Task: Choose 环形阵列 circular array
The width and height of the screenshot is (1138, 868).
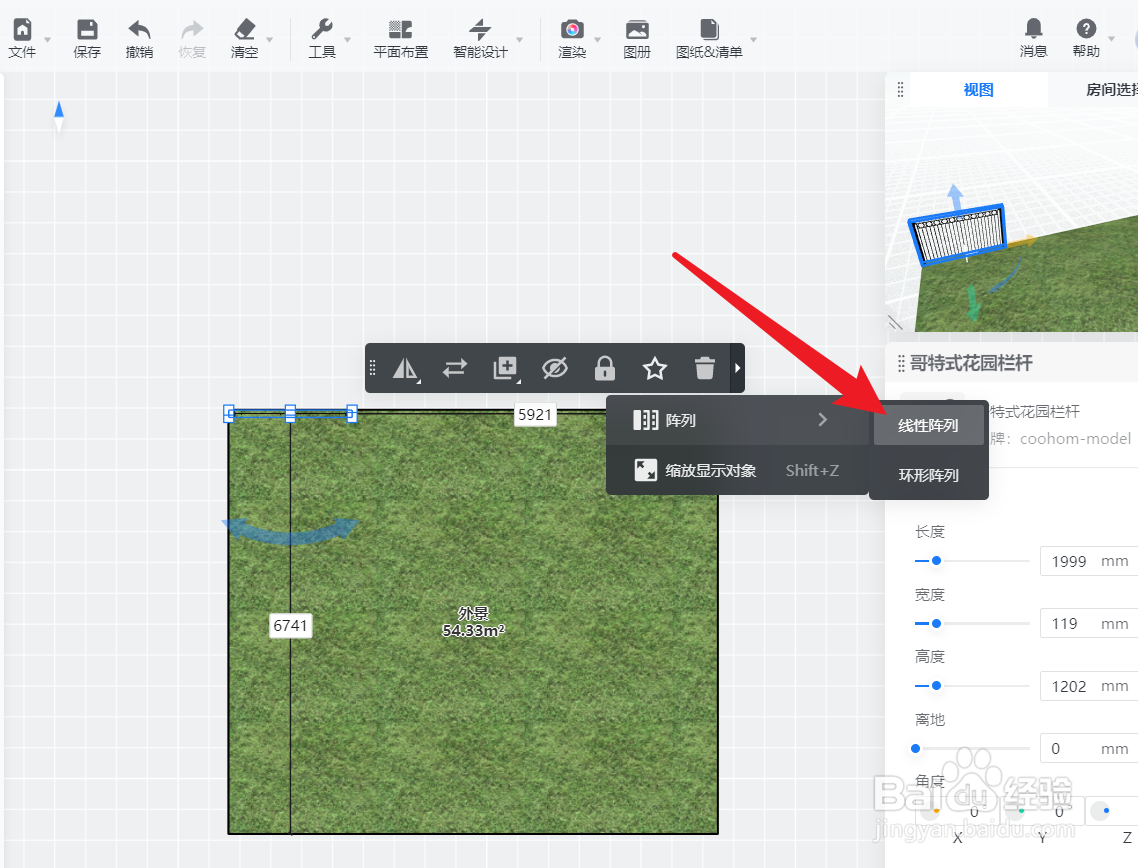Action: [928, 475]
